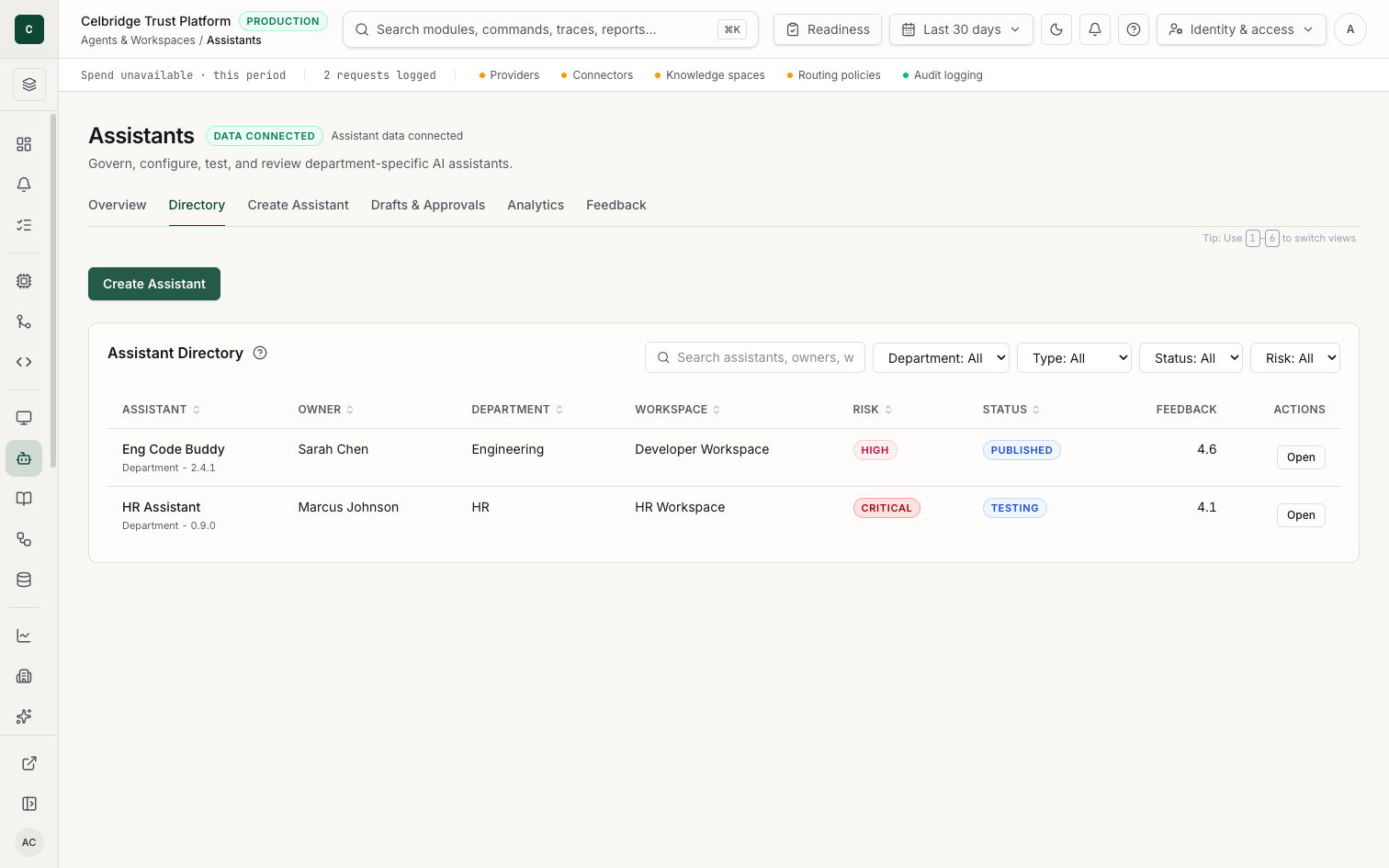1389x868 pixels.
Task: Sort table by Risk column
Action: (873, 410)
